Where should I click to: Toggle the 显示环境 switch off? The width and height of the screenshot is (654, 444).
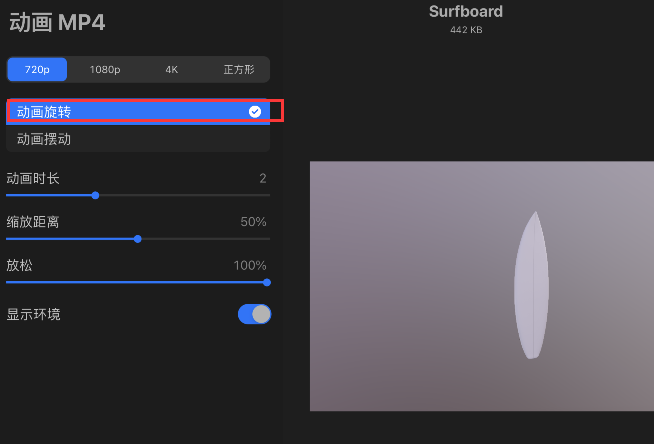coord(254,314)
